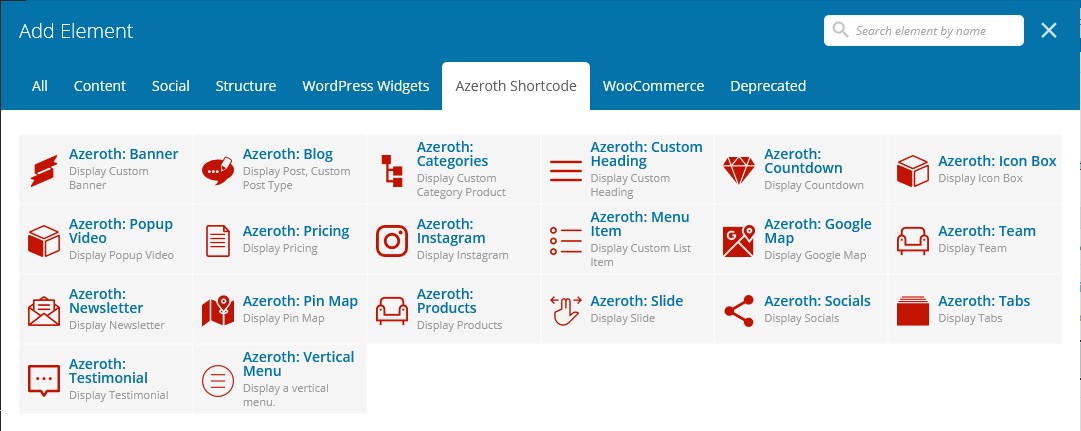Switch to the WooCommerce tab
1081x431 pixels.
point(654,86)
